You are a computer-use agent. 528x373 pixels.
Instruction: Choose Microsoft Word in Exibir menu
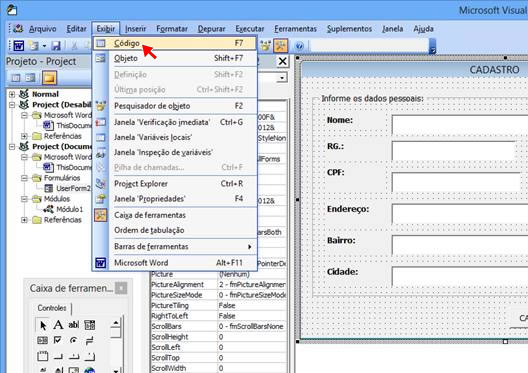pyautogui.click(x=175, y=263)
